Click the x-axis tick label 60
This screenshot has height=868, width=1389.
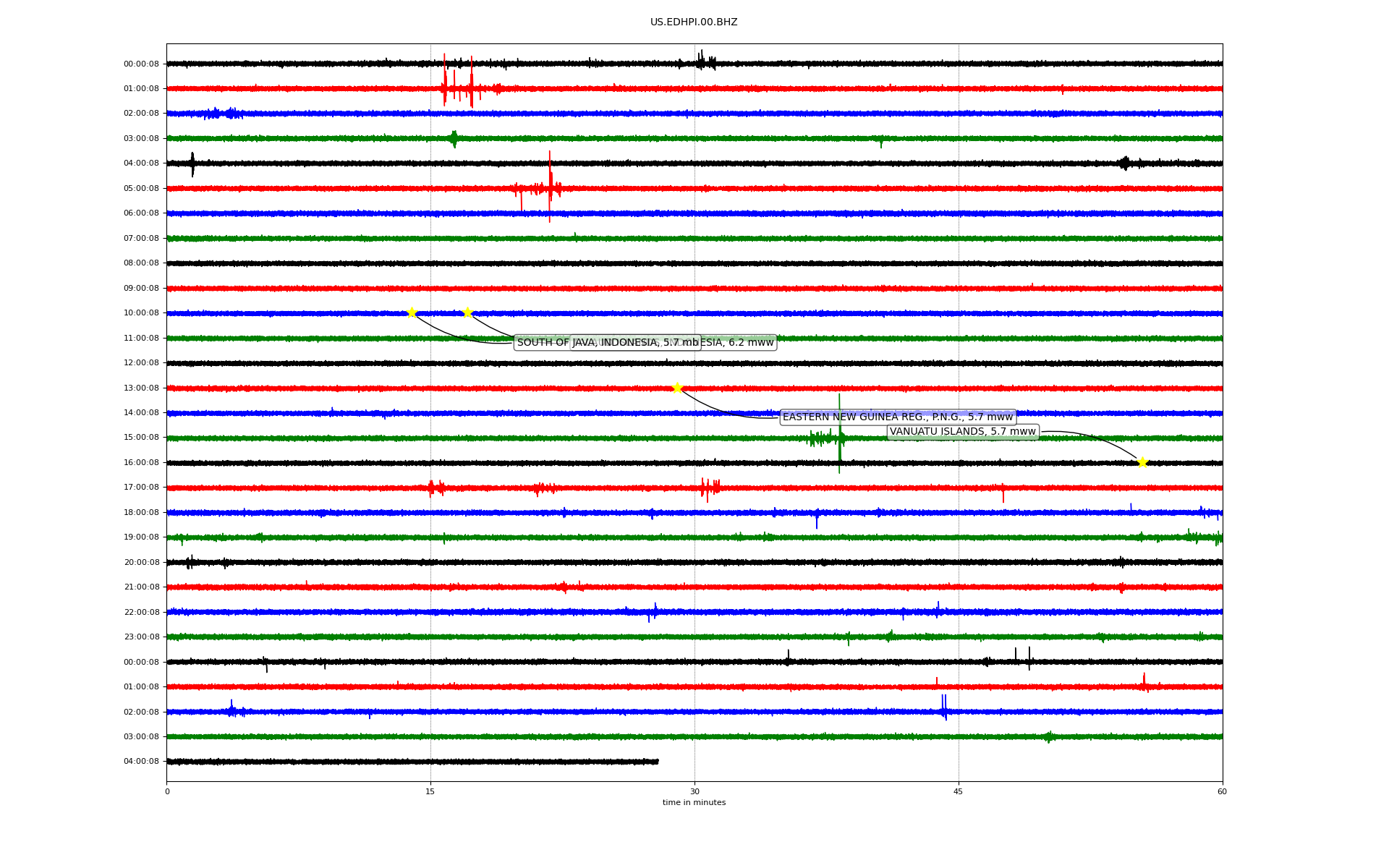pos(1222,791)
